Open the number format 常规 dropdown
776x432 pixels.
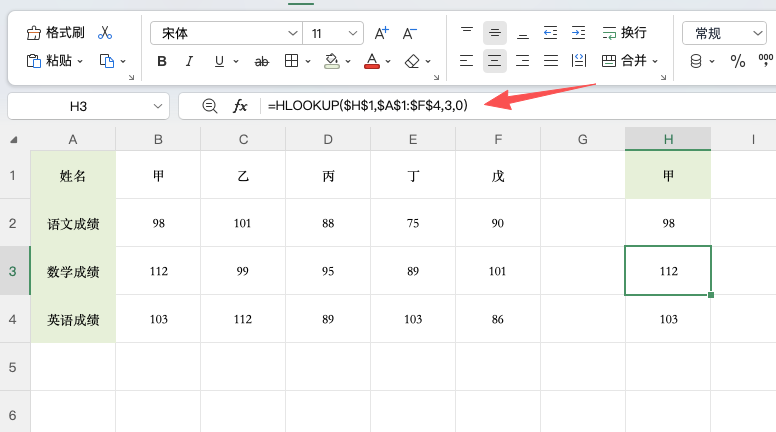pos(724,33)
